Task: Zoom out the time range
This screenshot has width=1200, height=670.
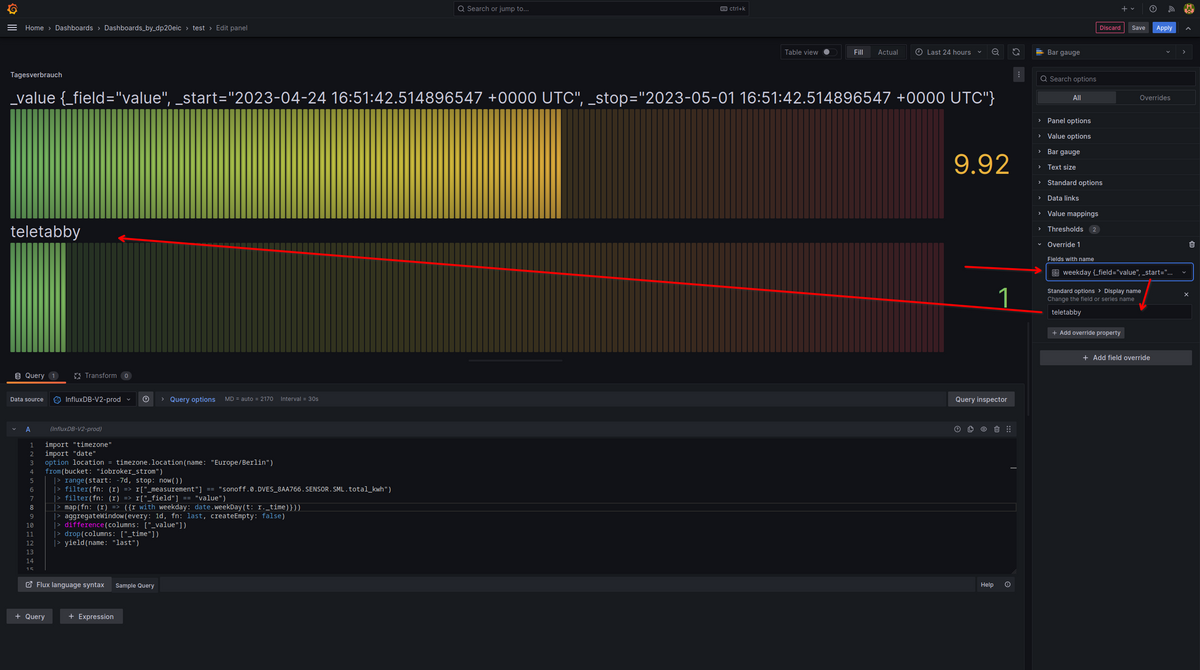Action: [x=997, y=52]
